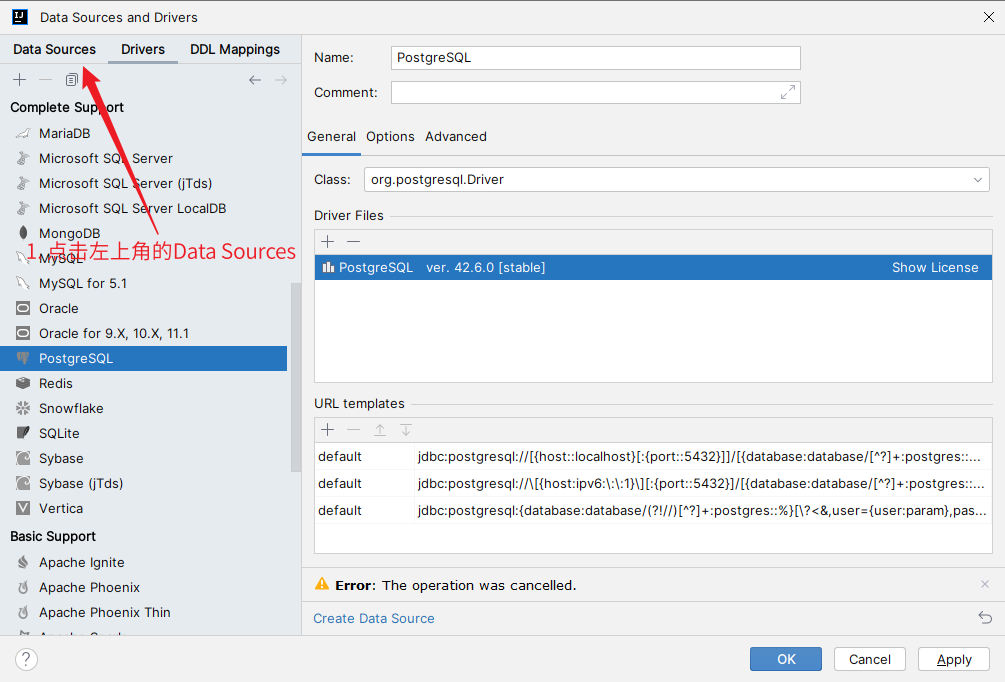Viewport: 1005px width, 682px height.
Task: Click the duplicate driver icon
Action: pos(72,80)
